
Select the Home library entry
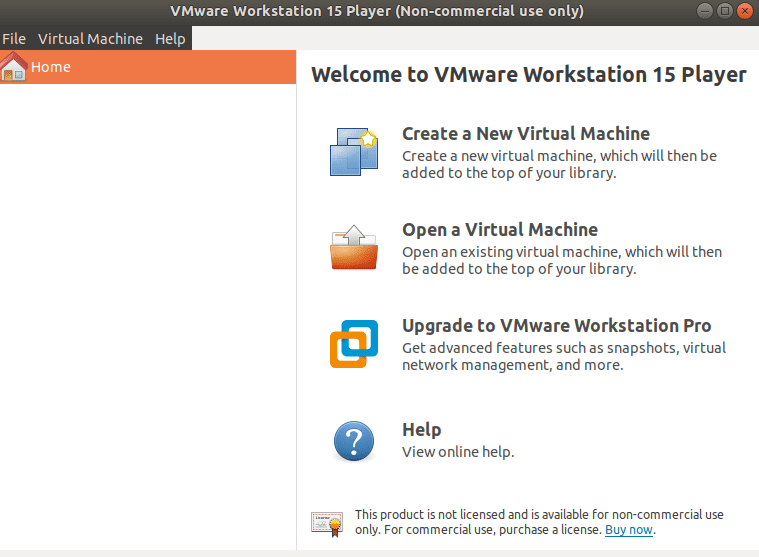pyautogui.click(x=148, y=67)
